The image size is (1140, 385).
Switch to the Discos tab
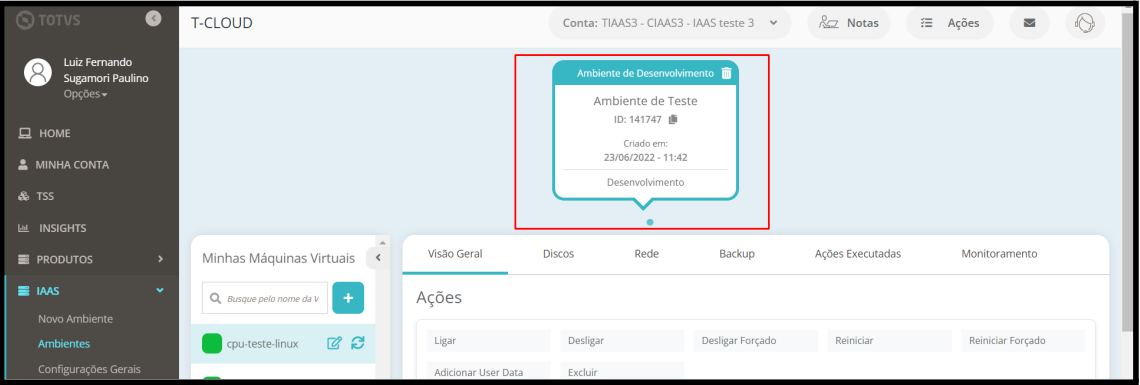point(558,254)
